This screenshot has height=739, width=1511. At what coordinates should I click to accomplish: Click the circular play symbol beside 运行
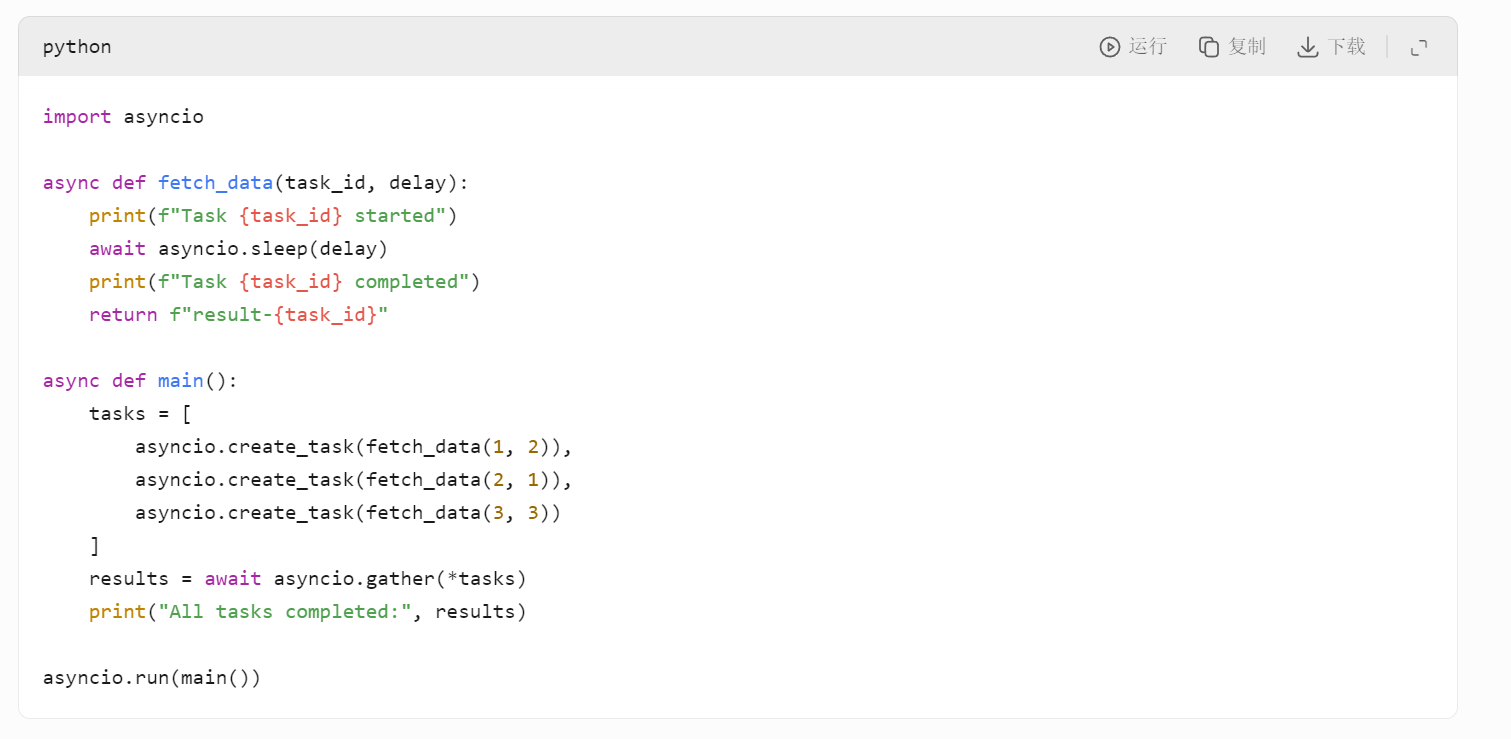click(x=1109, y=46)
